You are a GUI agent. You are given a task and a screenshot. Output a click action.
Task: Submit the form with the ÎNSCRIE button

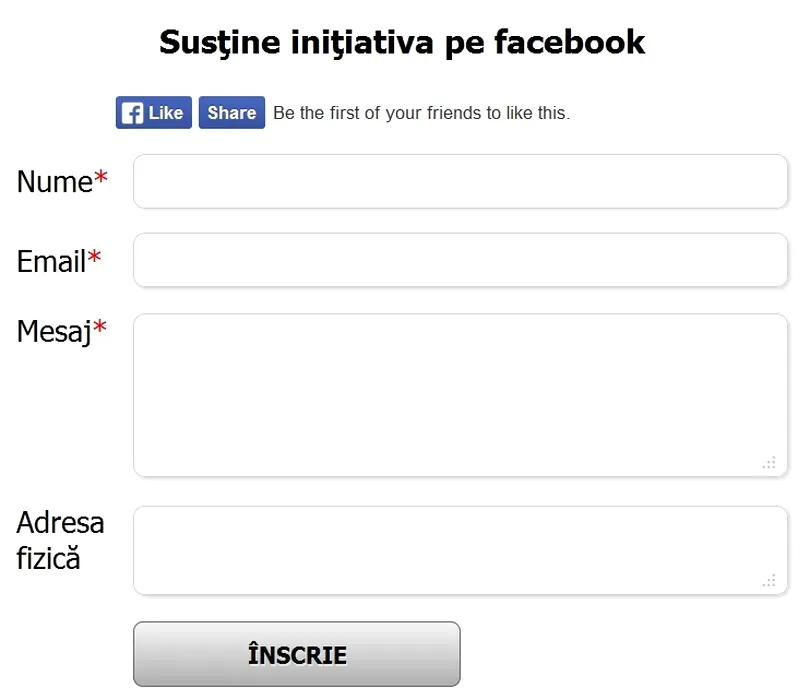coord(297,655)
